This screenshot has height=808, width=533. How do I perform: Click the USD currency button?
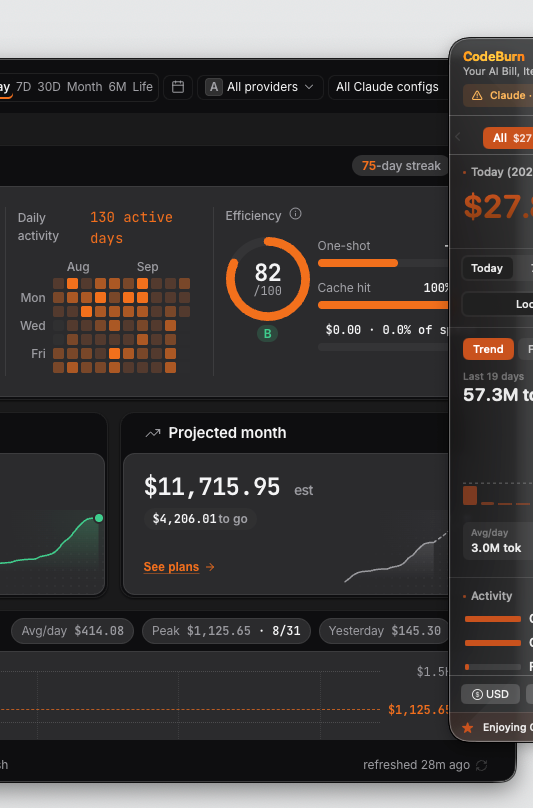pyautogui.click(x=490, y=694)
